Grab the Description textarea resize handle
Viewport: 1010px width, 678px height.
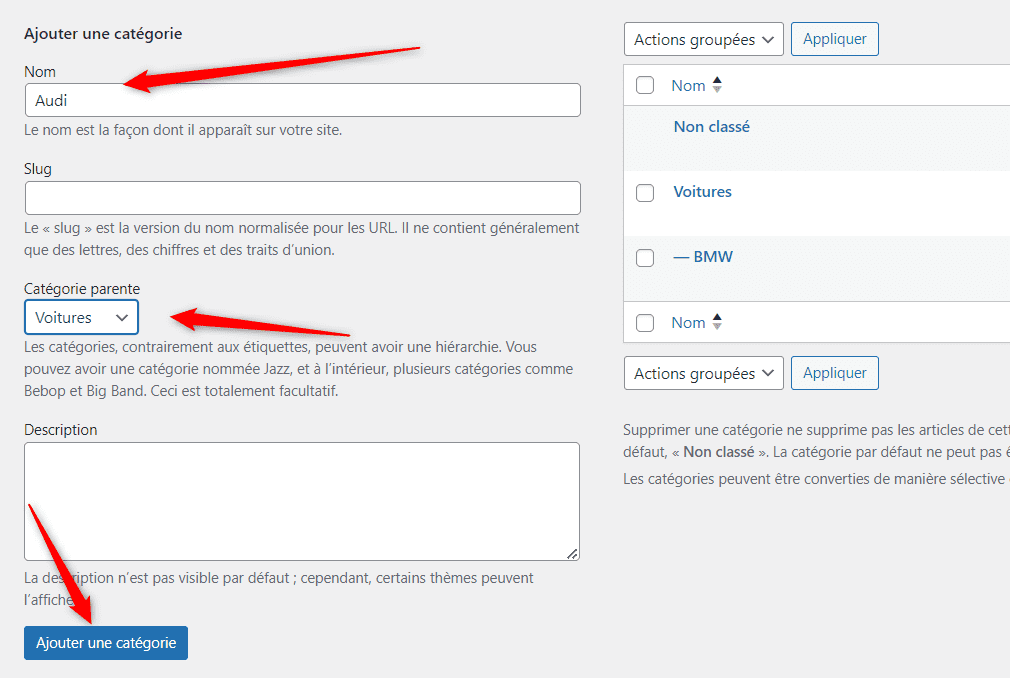(572, 554)
